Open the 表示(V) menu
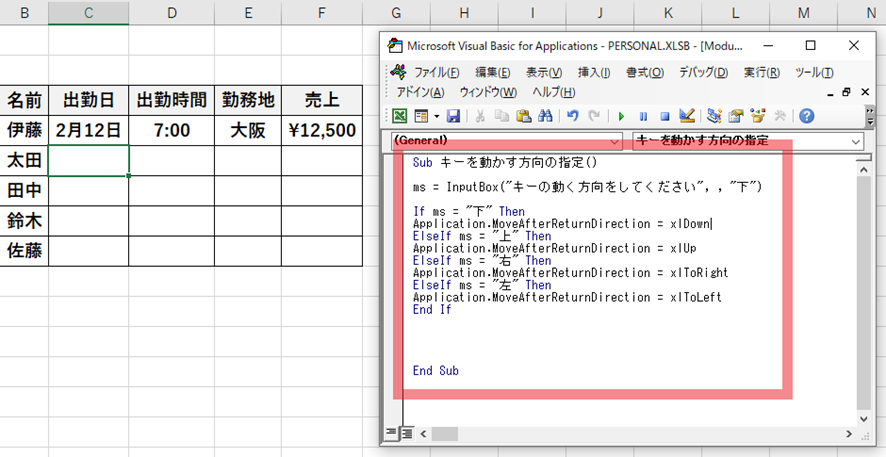 click(x=544, y=73)
